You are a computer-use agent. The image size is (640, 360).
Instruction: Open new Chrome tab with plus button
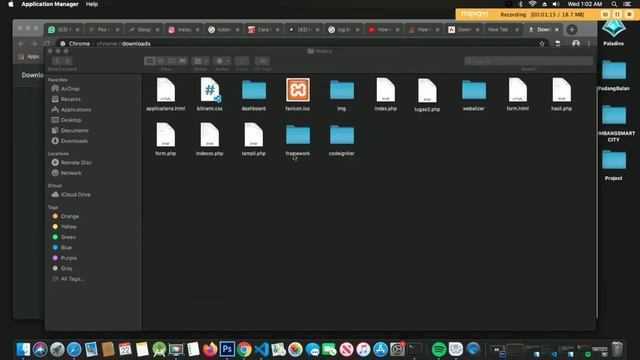[x=572, y=29]
